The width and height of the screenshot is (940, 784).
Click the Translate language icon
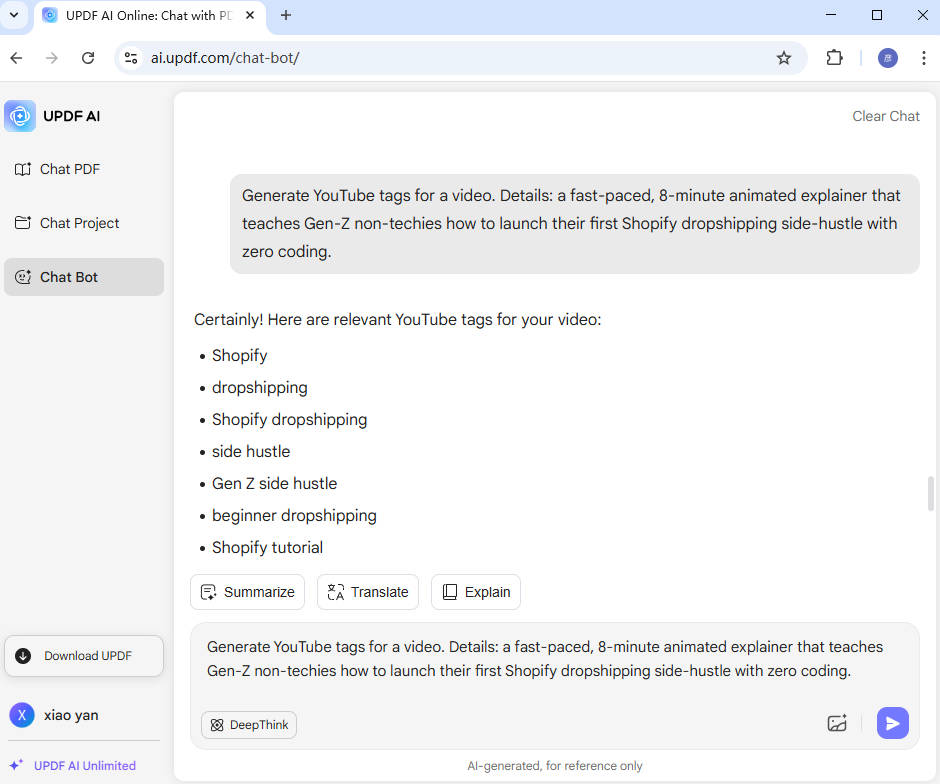tap(336, 592)
